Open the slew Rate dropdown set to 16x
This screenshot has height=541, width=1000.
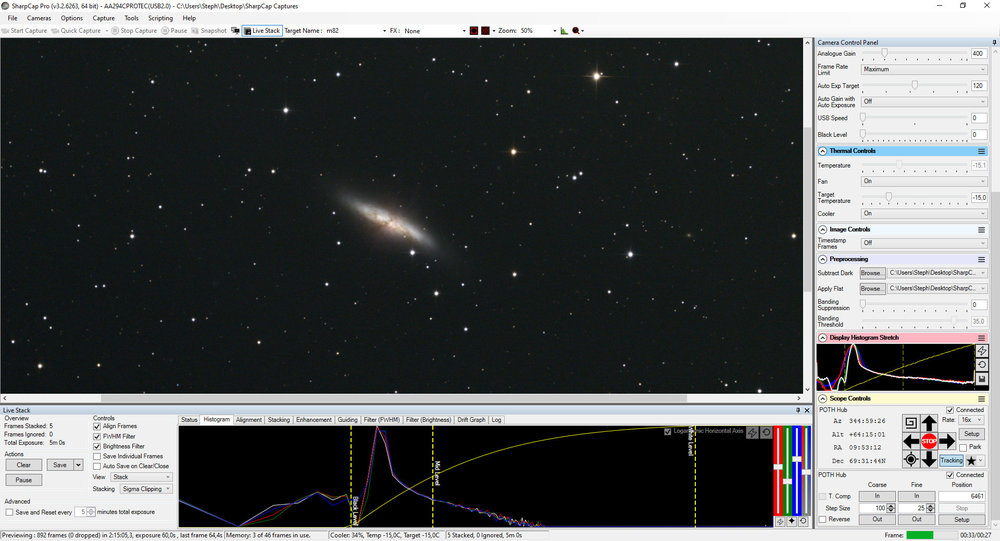point(970,420)
